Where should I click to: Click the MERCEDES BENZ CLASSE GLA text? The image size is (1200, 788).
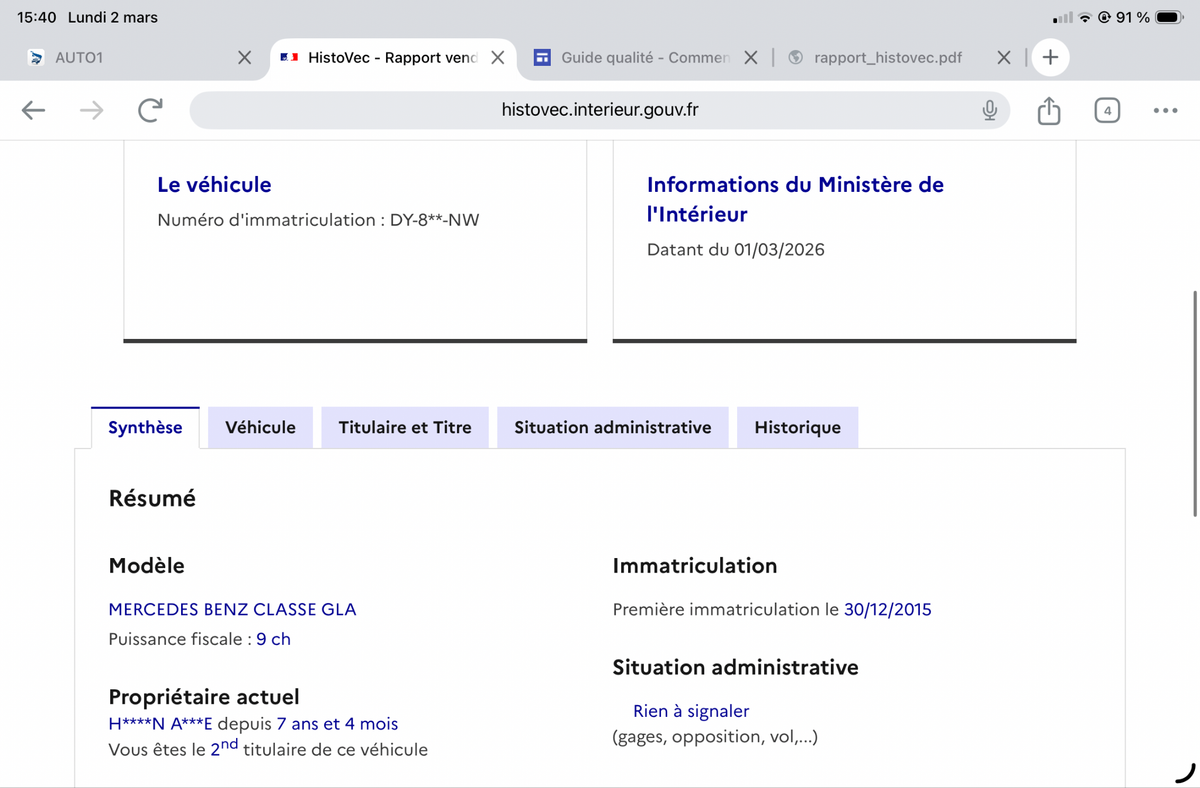coord(232,609)
